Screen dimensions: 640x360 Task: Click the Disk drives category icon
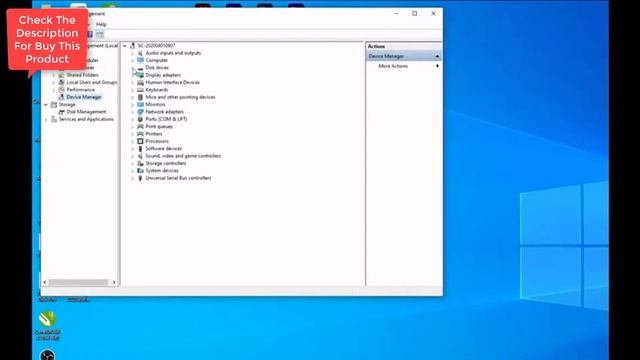pos(140,68)
